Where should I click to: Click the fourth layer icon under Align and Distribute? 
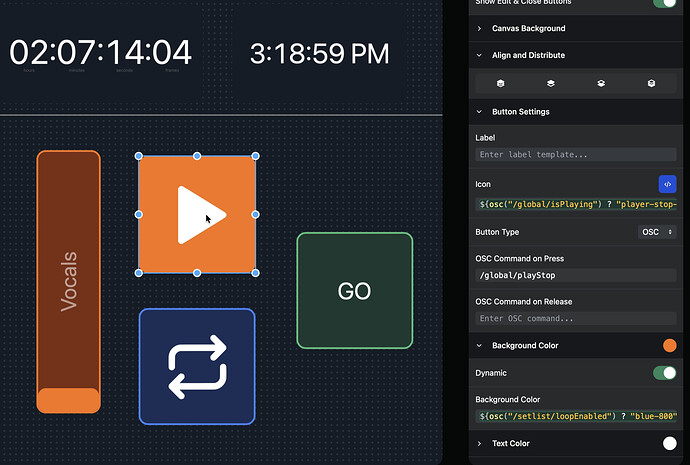coord(651,84)
